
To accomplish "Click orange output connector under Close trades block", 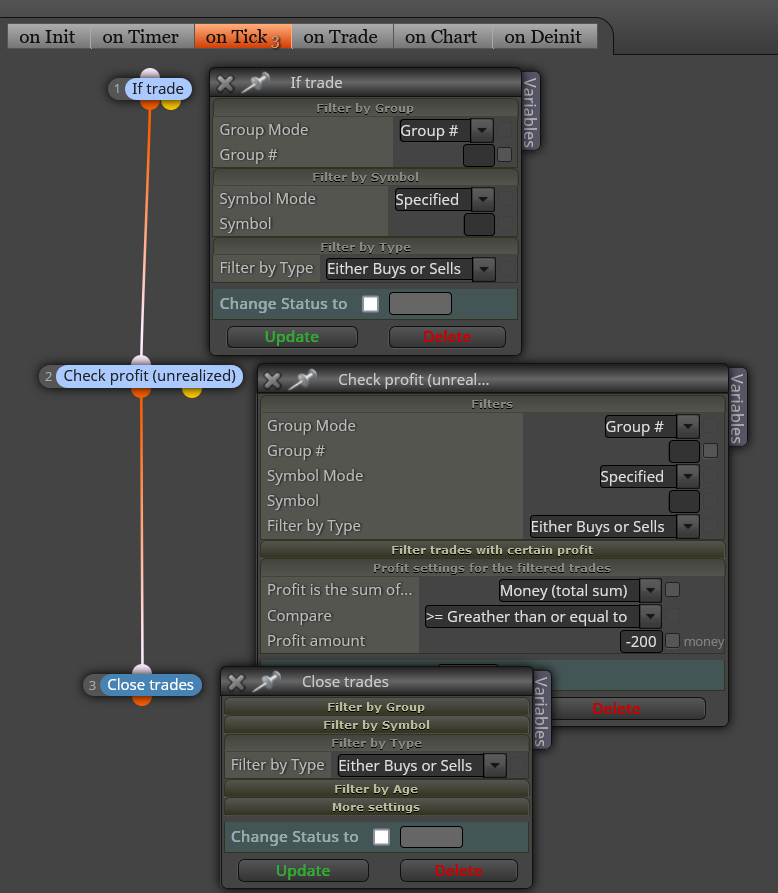I will tap(142, 701).
